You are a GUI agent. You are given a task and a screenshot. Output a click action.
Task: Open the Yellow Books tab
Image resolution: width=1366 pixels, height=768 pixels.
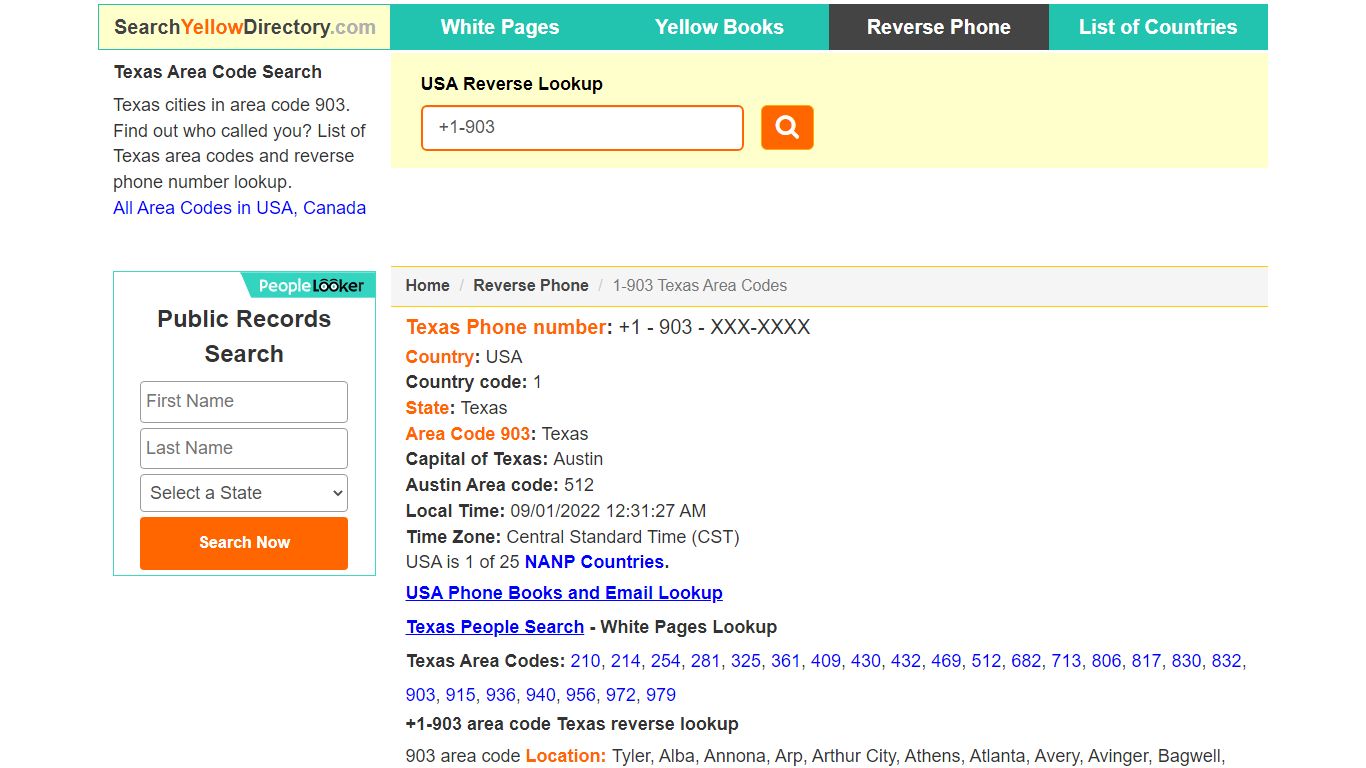(x=719, y=27)
